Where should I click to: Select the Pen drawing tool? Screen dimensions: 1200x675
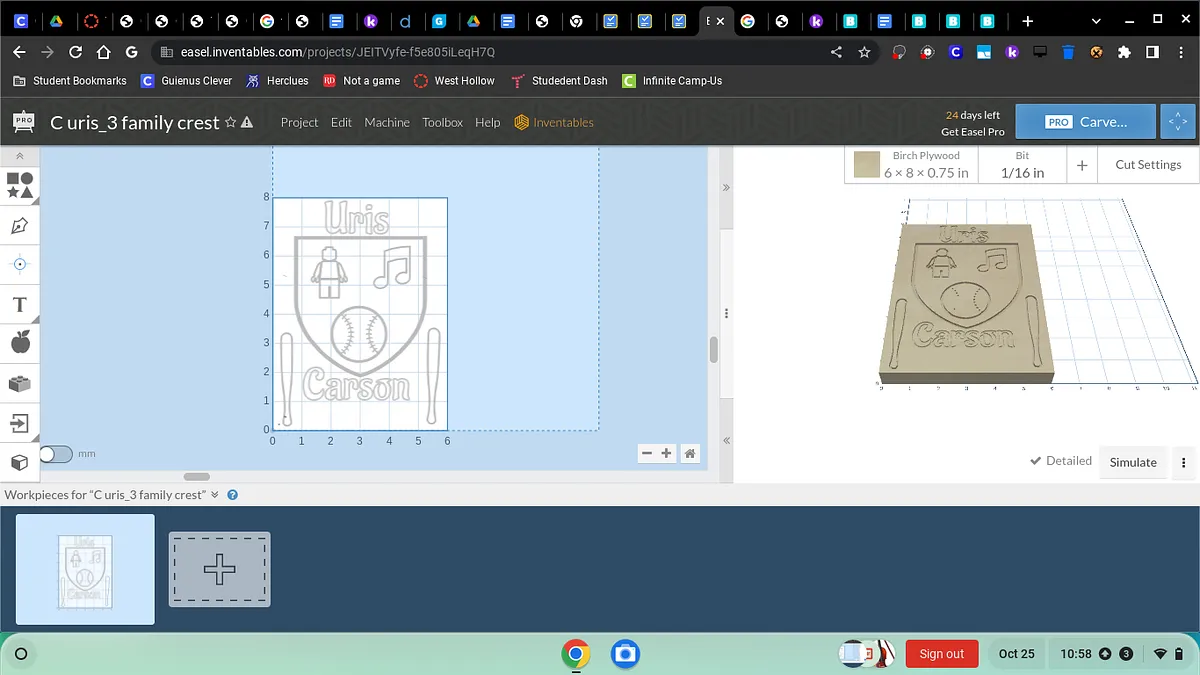tap(20, 226)
